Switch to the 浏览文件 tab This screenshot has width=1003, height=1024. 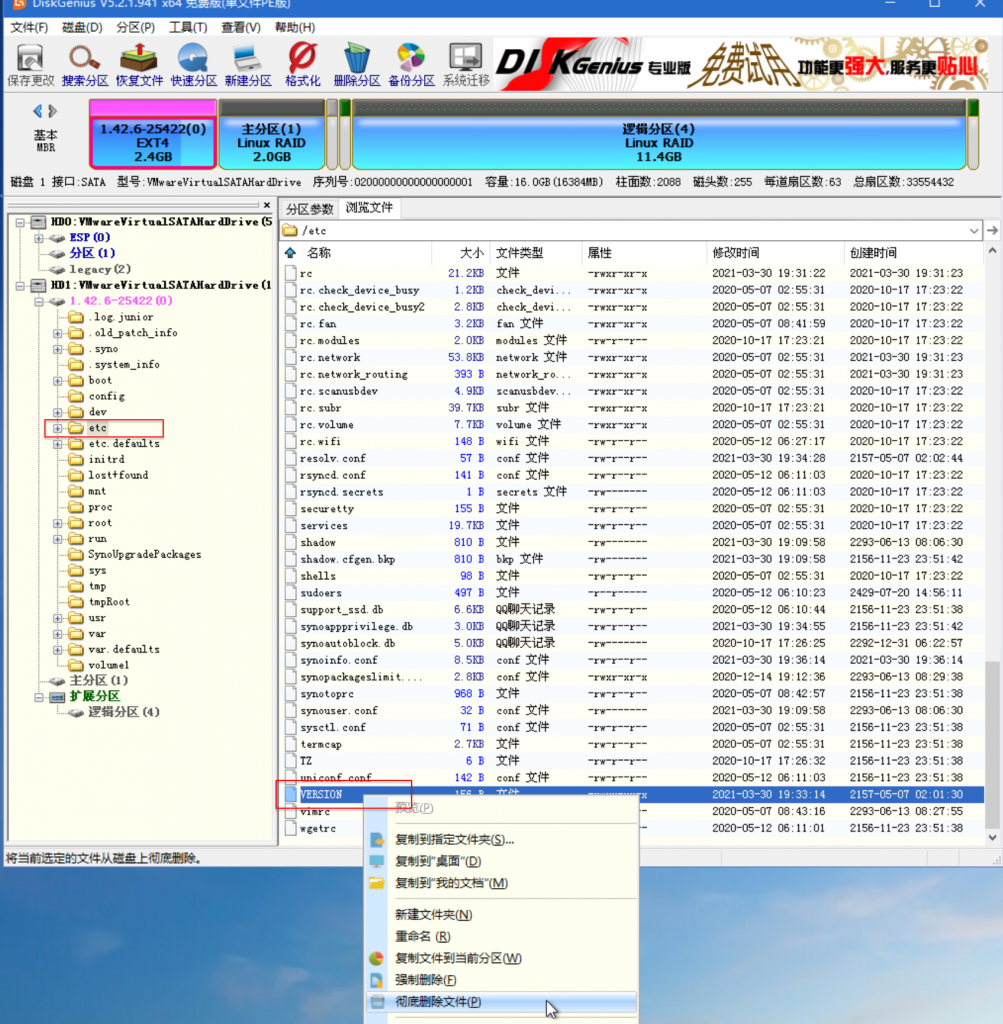[370, 208]
